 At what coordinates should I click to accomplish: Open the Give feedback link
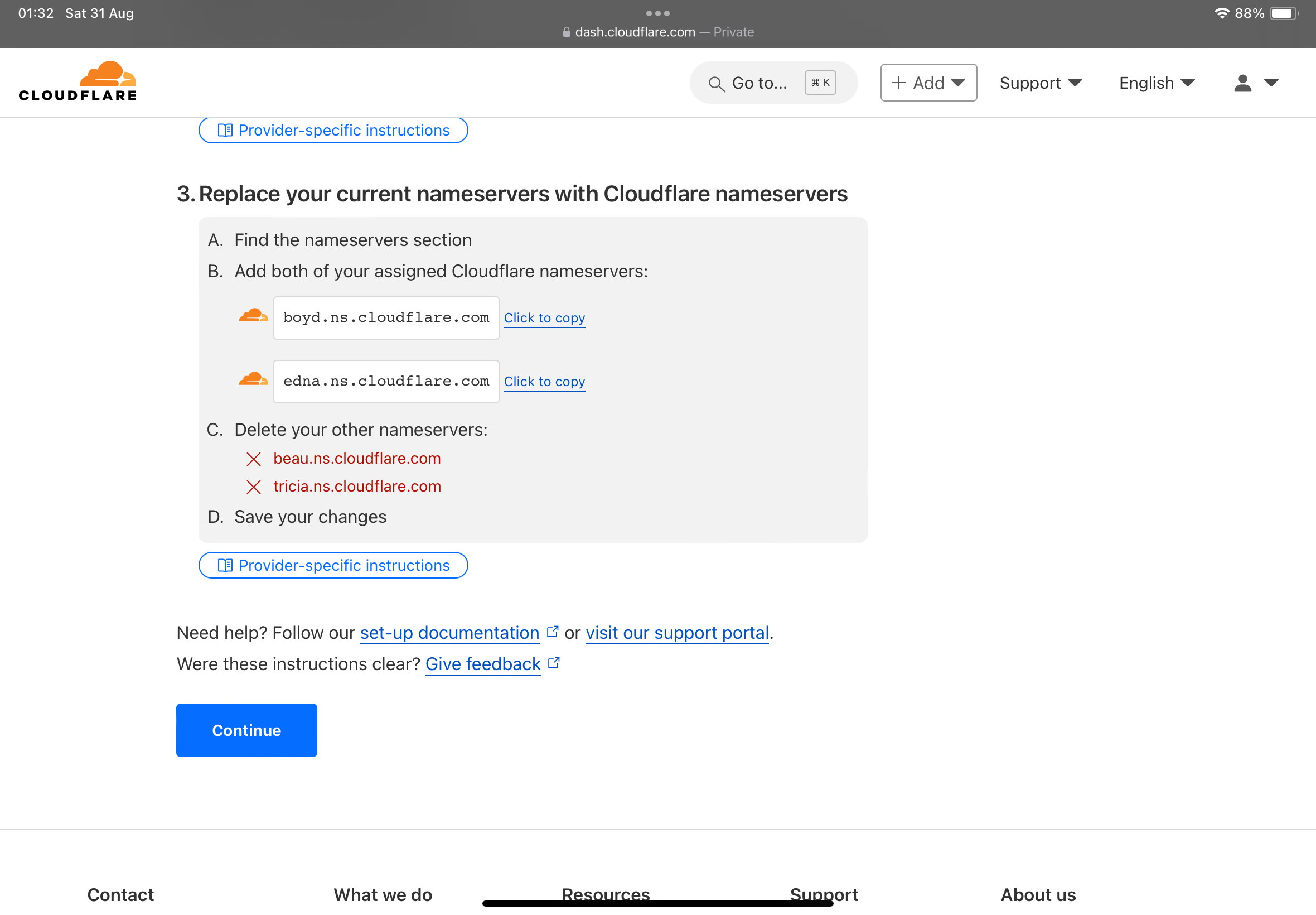coord(483,664)
